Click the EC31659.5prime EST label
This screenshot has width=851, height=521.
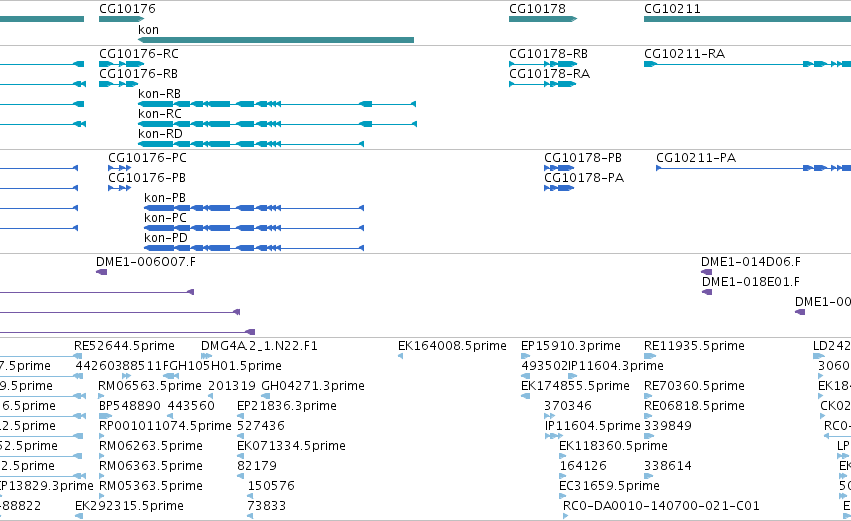click(609, 486)
